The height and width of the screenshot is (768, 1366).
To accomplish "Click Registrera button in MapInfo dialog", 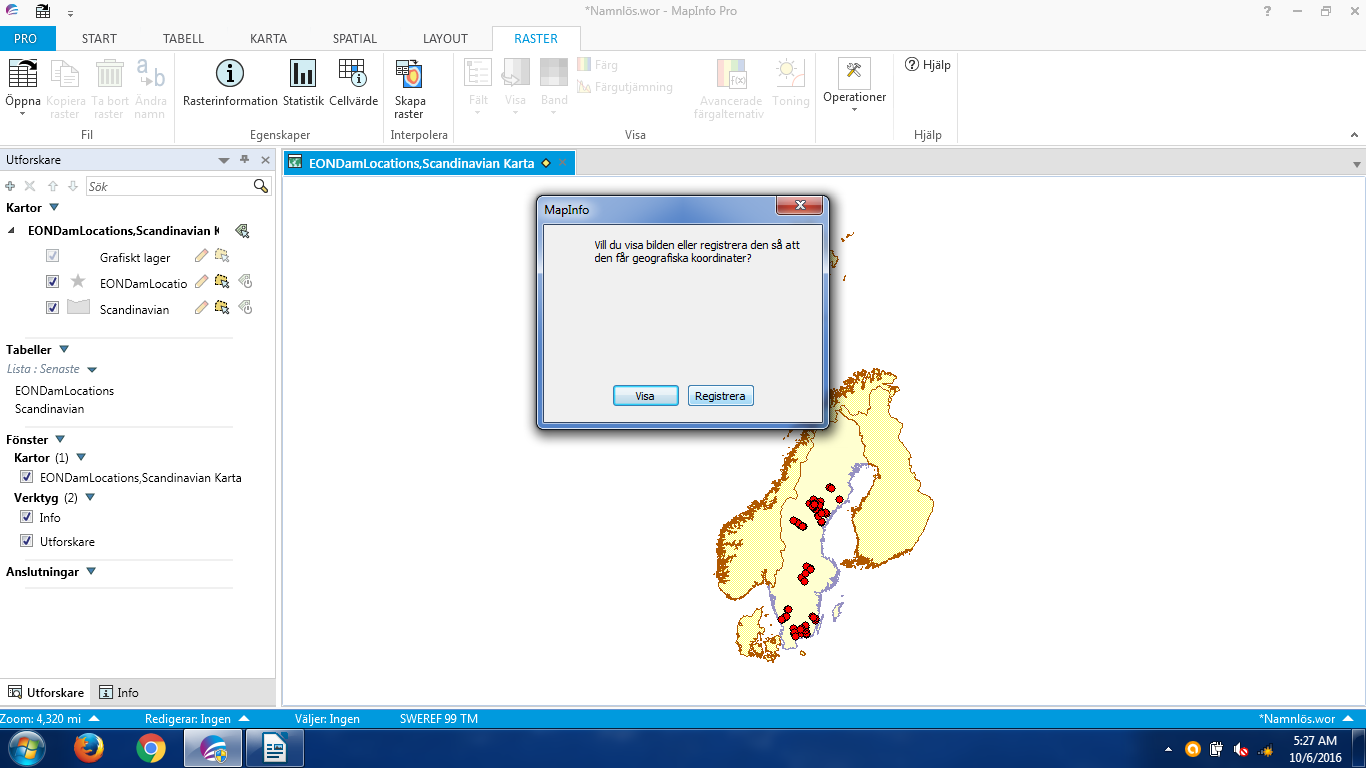I will [x=720, y=396].
